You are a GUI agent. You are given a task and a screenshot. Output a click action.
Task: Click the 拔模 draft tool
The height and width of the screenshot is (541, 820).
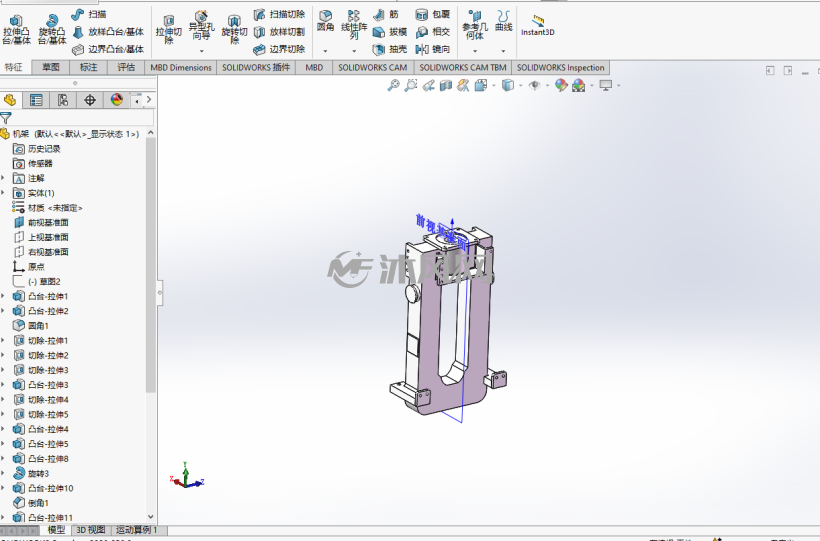tap(390, 32)
